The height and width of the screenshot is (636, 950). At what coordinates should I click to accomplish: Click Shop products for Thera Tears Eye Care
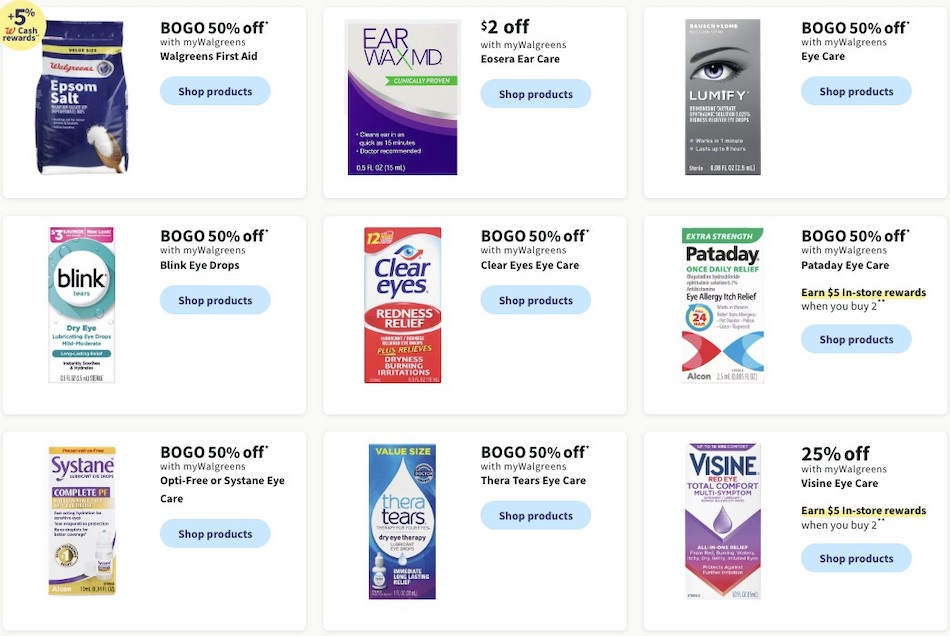click(x=535, y=516)
